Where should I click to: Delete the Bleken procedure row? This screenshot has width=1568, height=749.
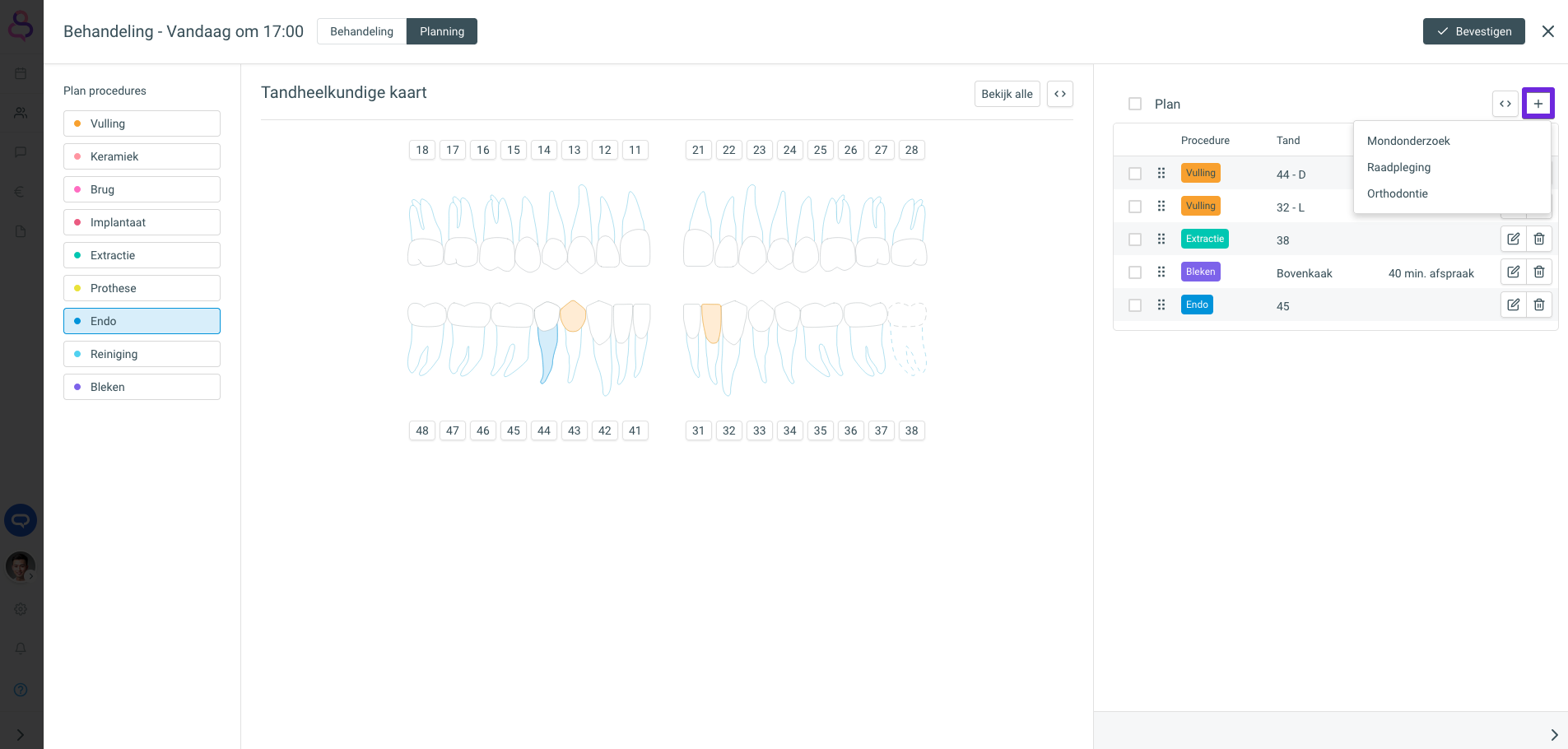pyautogui.click(x=1538, y=272)
